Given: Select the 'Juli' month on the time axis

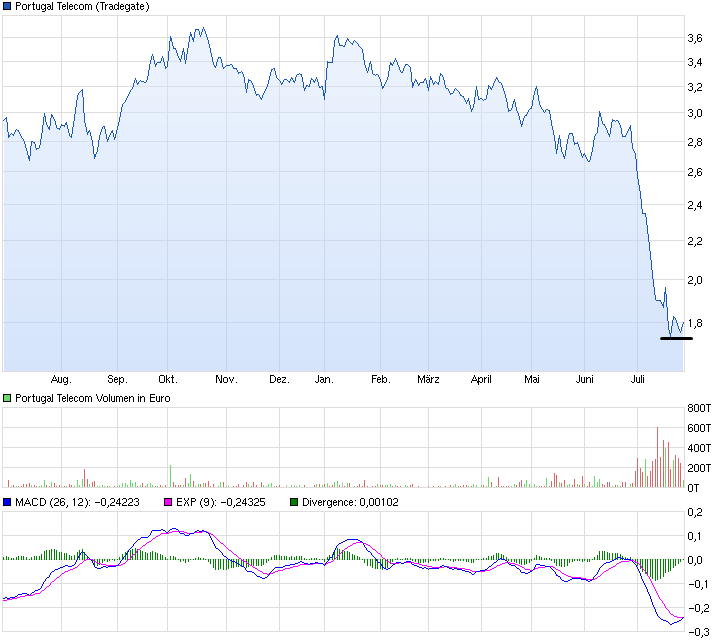Looking at the screenshot, I should (638, 380).
